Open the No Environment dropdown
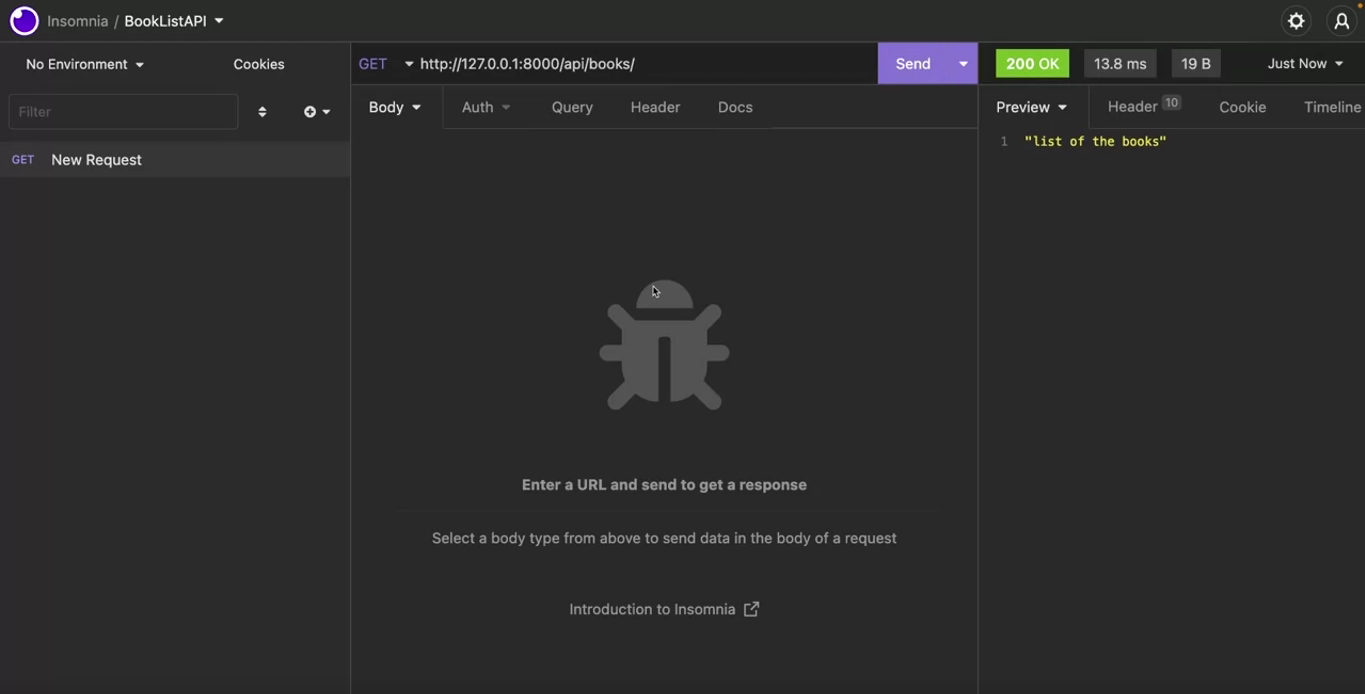This screenshot has height=694, width=1365. pyautogui.click(x=85, y=64)
